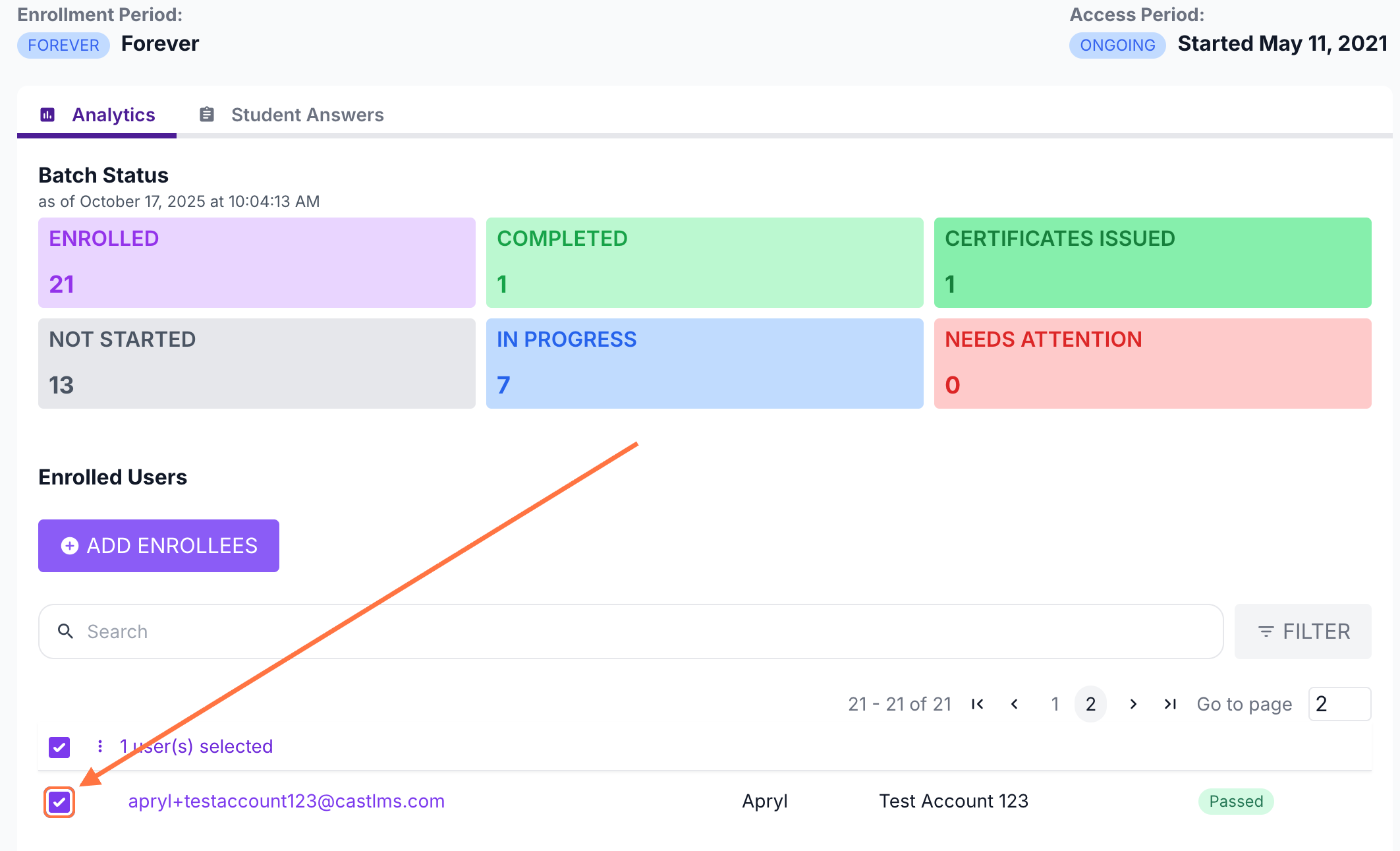Open apryl+testaccount123@castlms.com user link
The height and width of the screenshot is (851, 1400).
point(286,801)
